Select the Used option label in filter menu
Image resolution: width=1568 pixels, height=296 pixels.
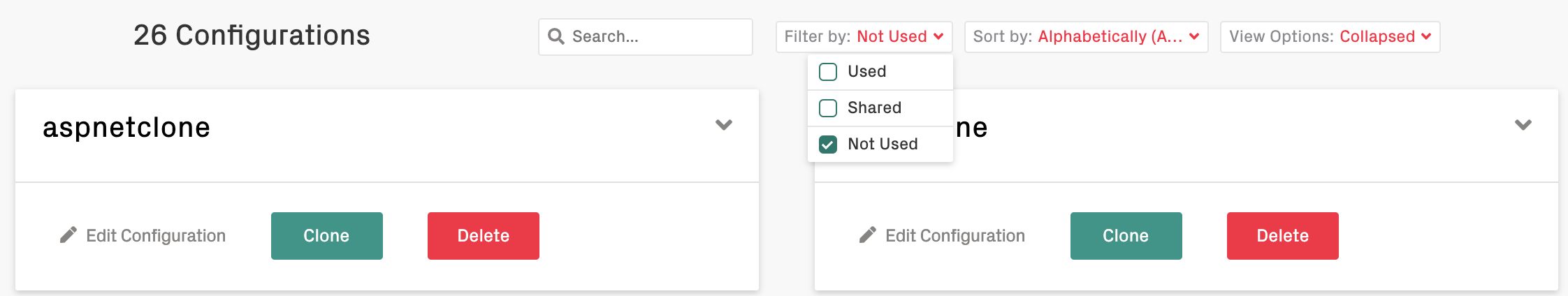click(x=866, y=72)
